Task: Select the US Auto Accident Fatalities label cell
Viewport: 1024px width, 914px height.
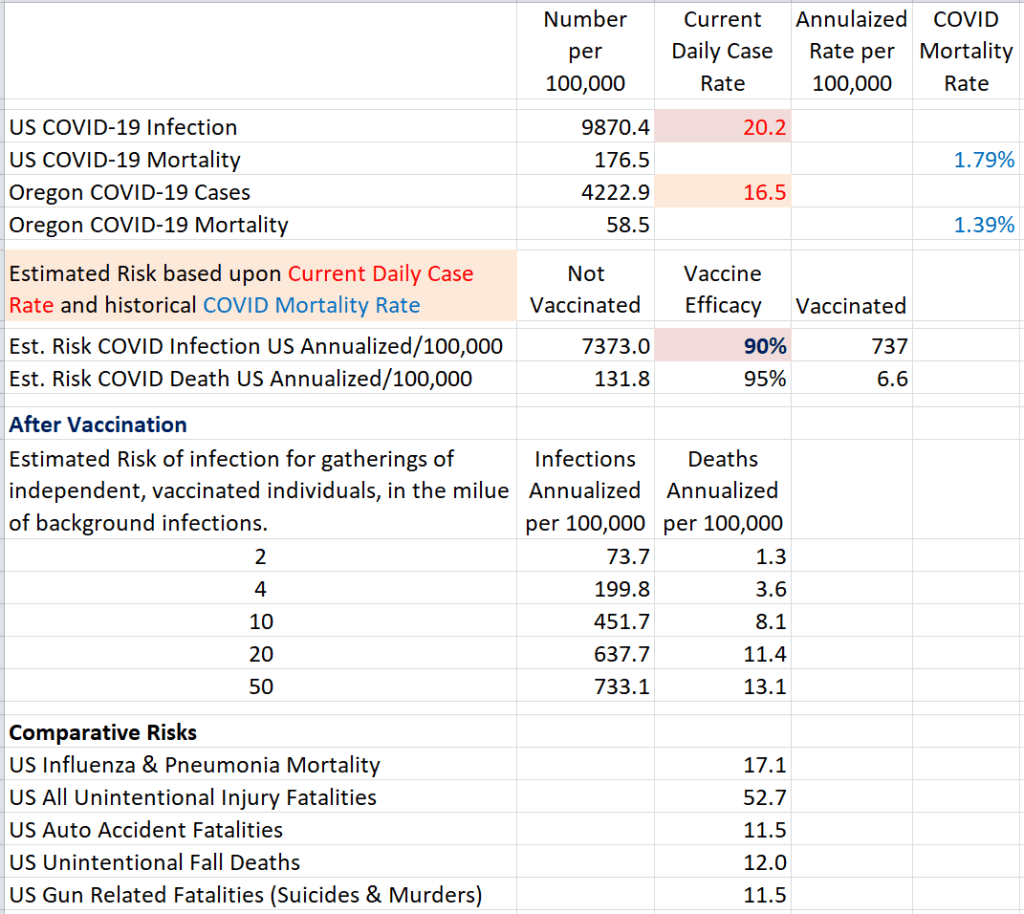Action: click(x=146, y=830)
